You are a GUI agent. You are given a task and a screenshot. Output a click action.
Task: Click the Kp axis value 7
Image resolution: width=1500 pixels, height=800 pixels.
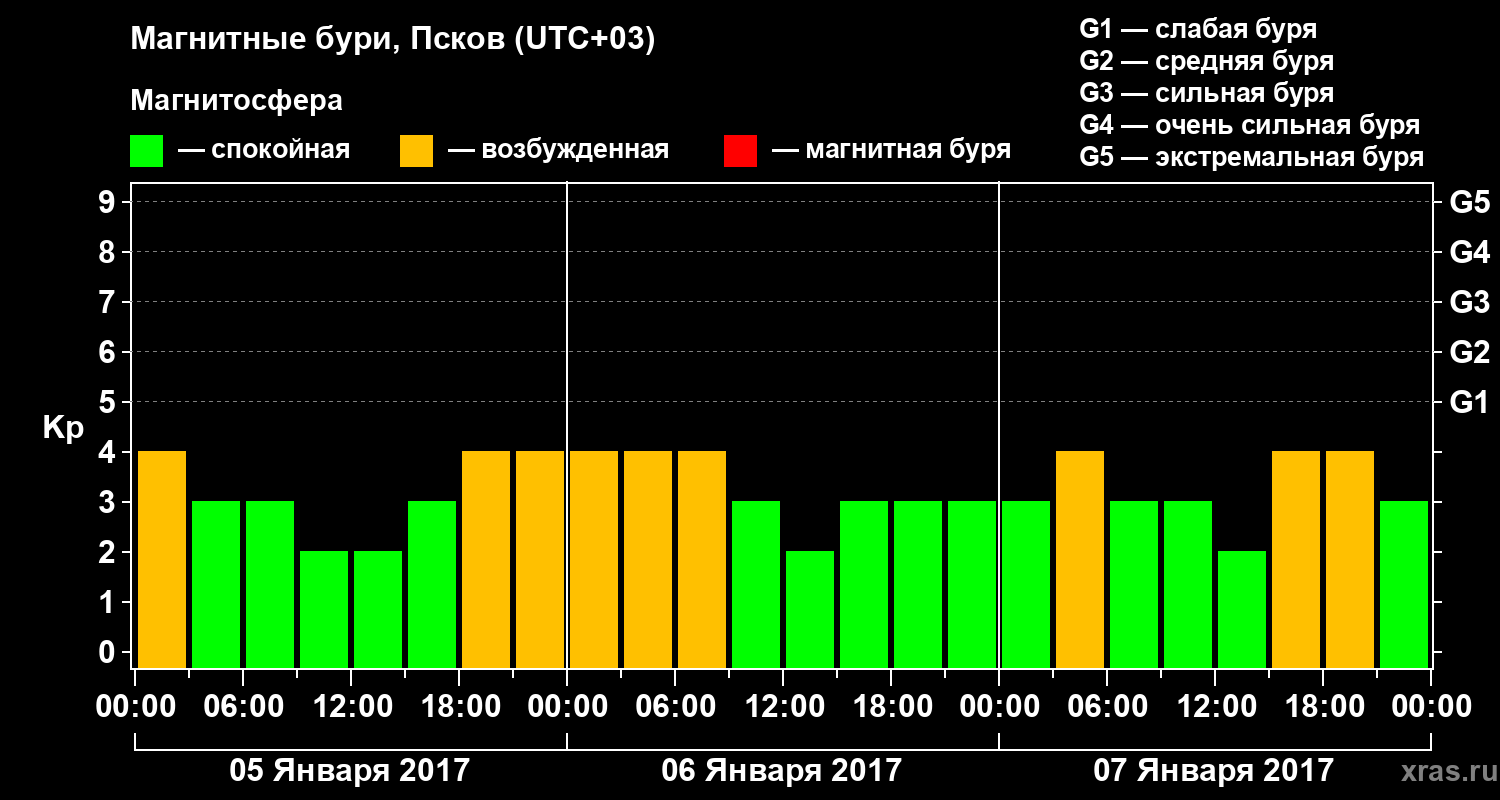(x=109, y=303)
